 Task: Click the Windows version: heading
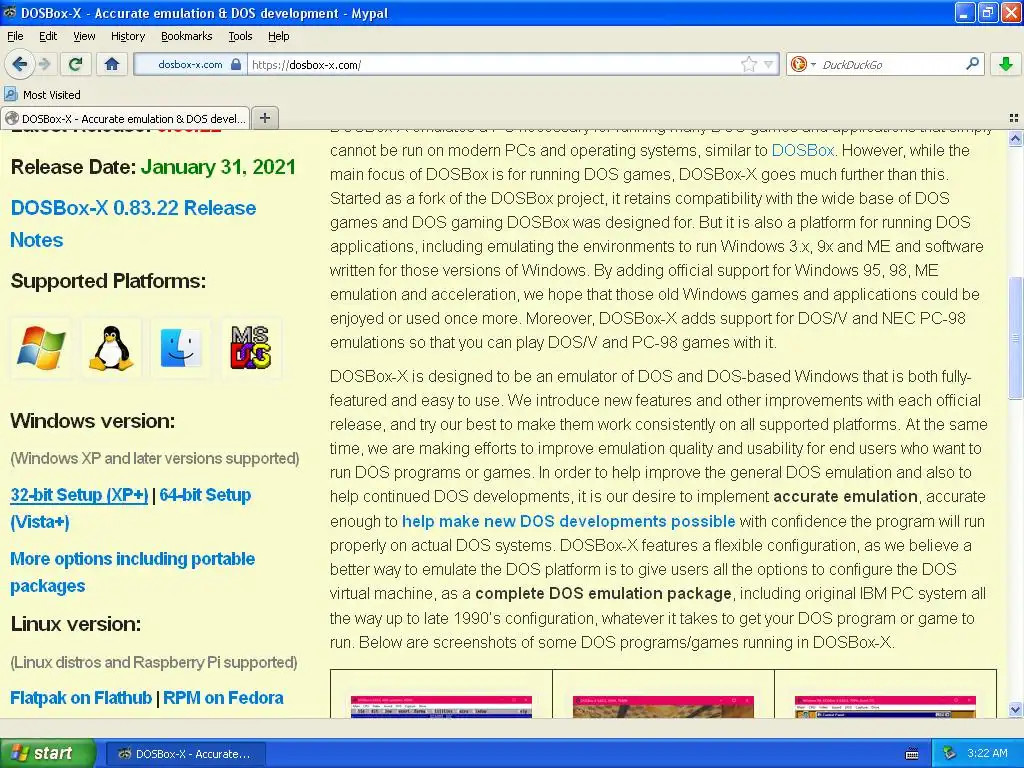click(x=93, y=421)
